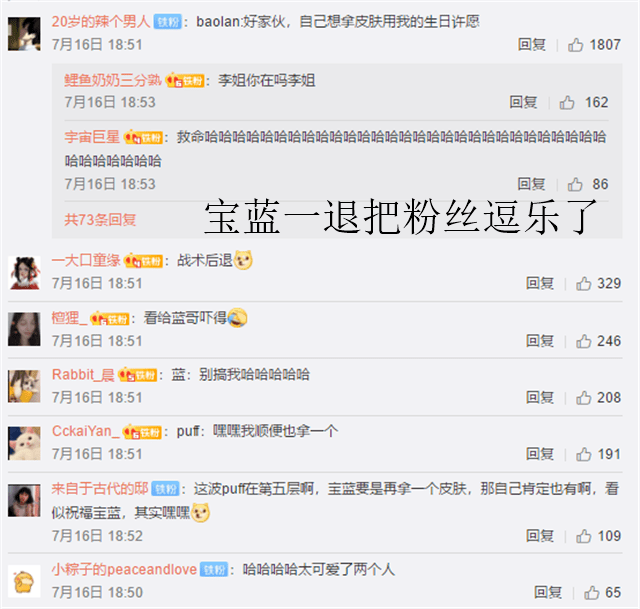Click thumbs-up on the 162-like reply
Image resolution: width=640 pixels, height=609 pixels.
567,102
